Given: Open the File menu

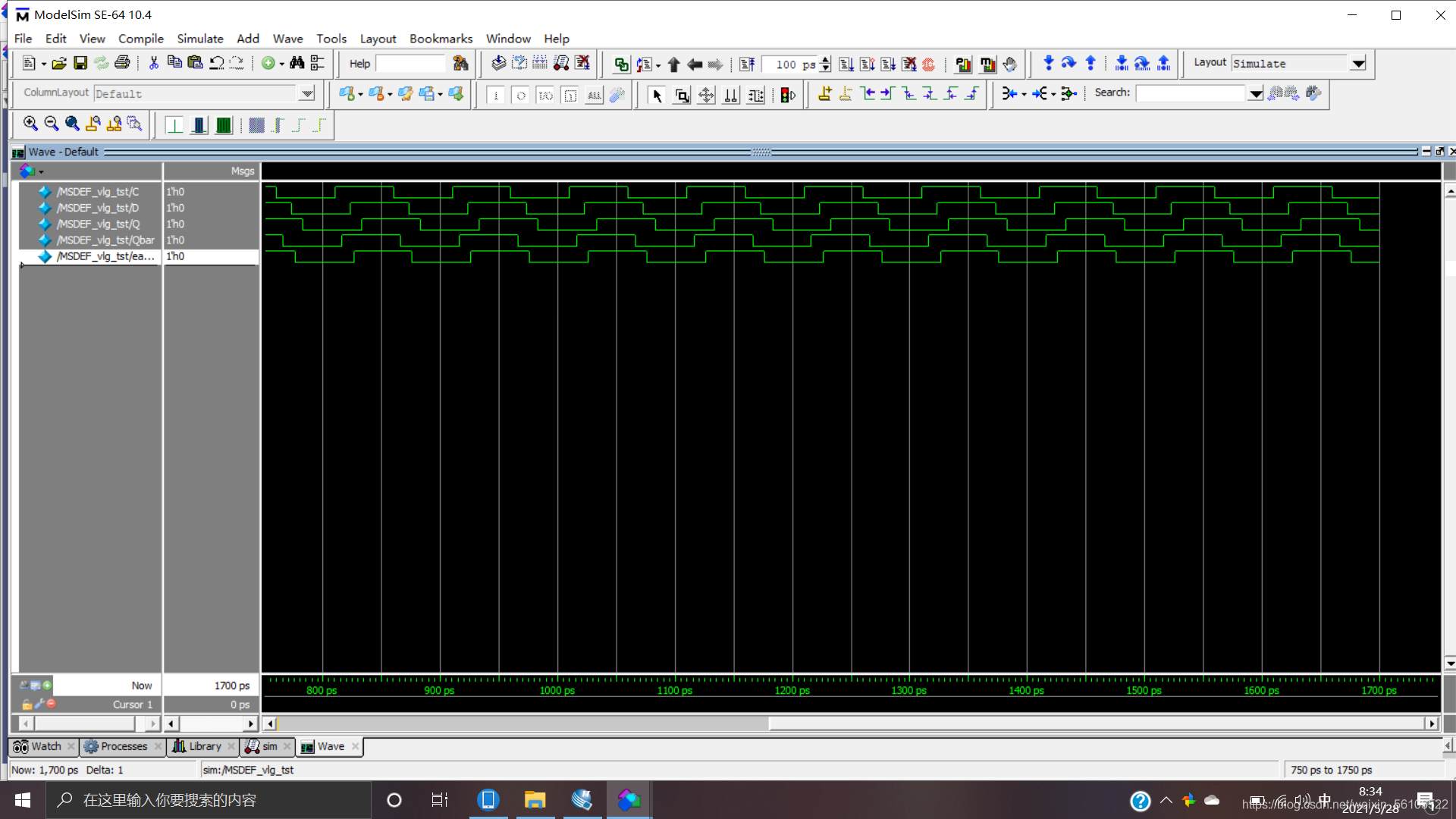Looking at the screenshot, I should pyautogui.click(x=24, y=39).
